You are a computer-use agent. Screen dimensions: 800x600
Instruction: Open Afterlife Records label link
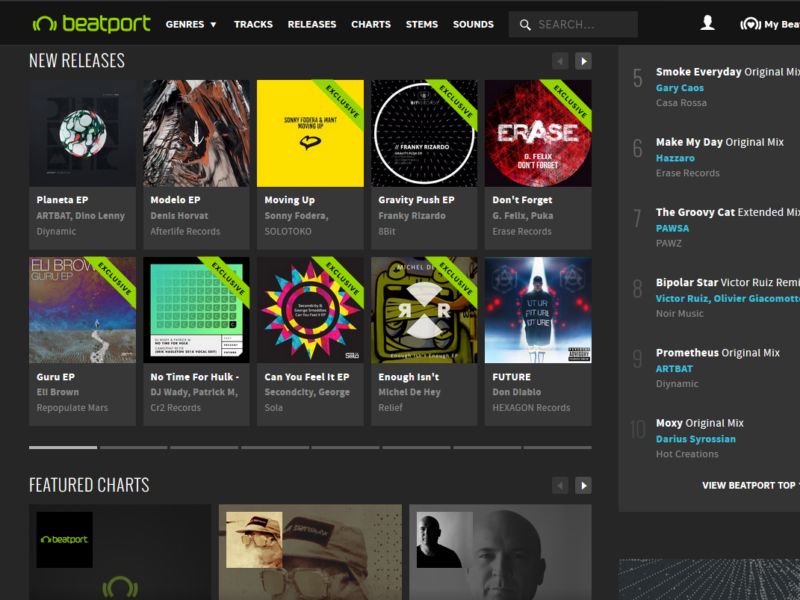(x=185, y=231)
